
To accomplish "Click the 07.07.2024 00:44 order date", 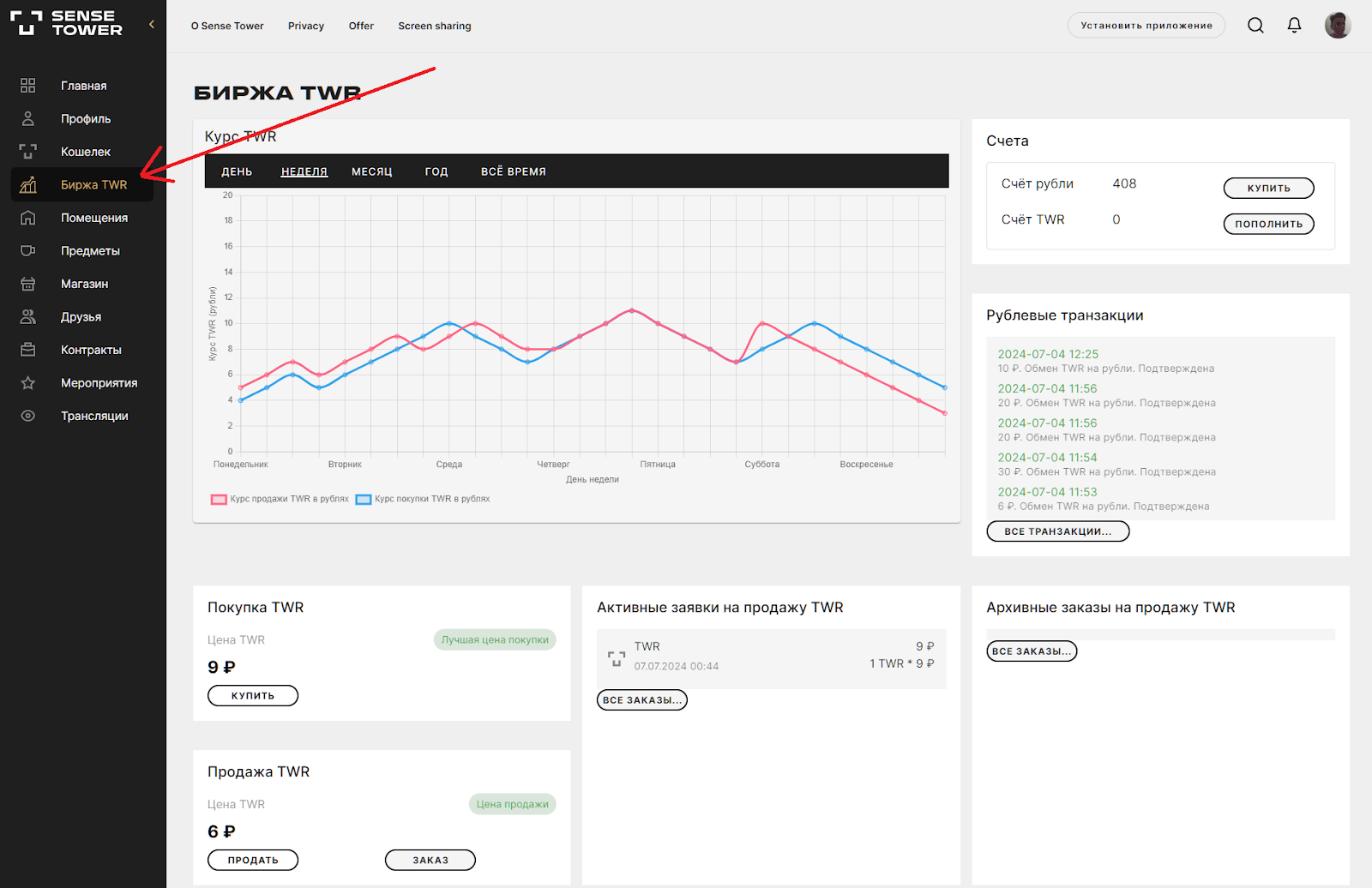I will (677, 666).
